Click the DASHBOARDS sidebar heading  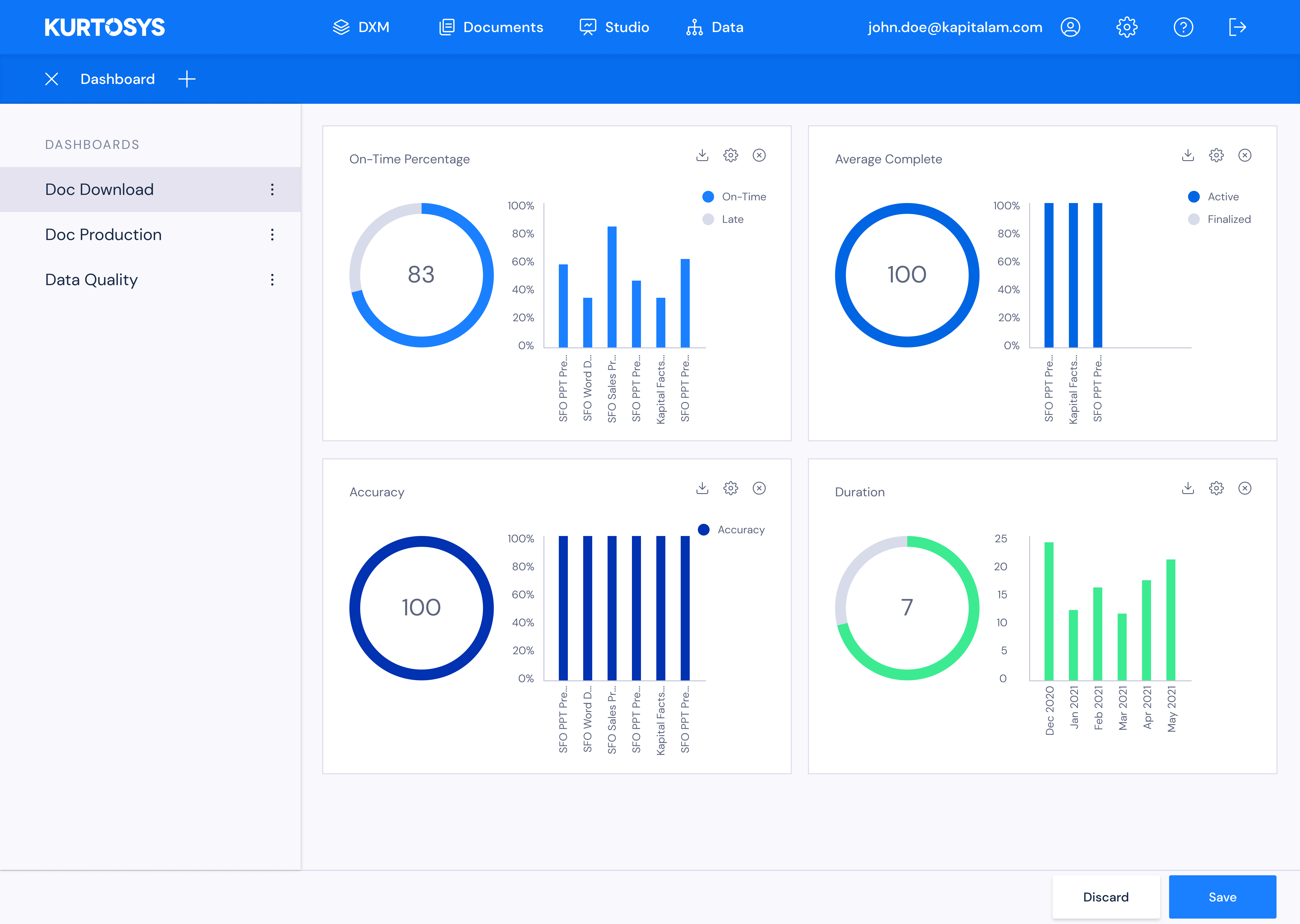click(x=92, y=145)
